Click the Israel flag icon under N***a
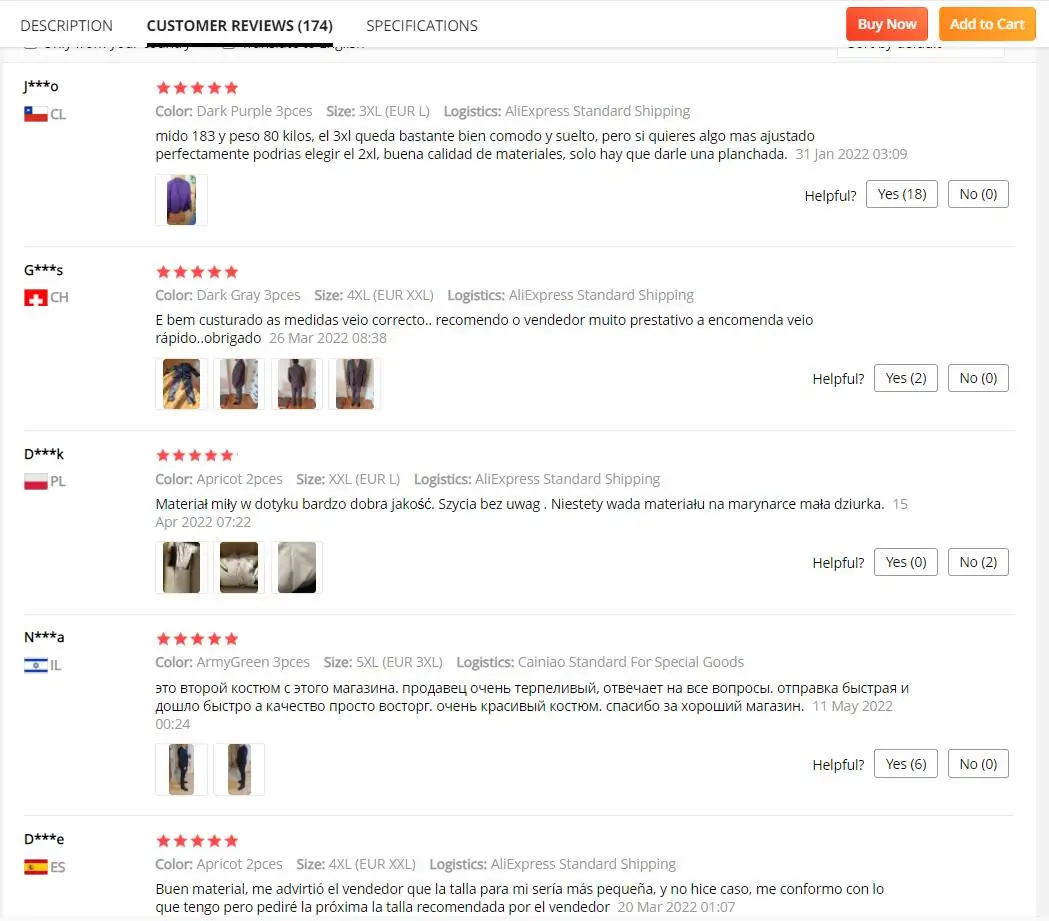This screenshot has width=1049, height=921. click(35, 666)
